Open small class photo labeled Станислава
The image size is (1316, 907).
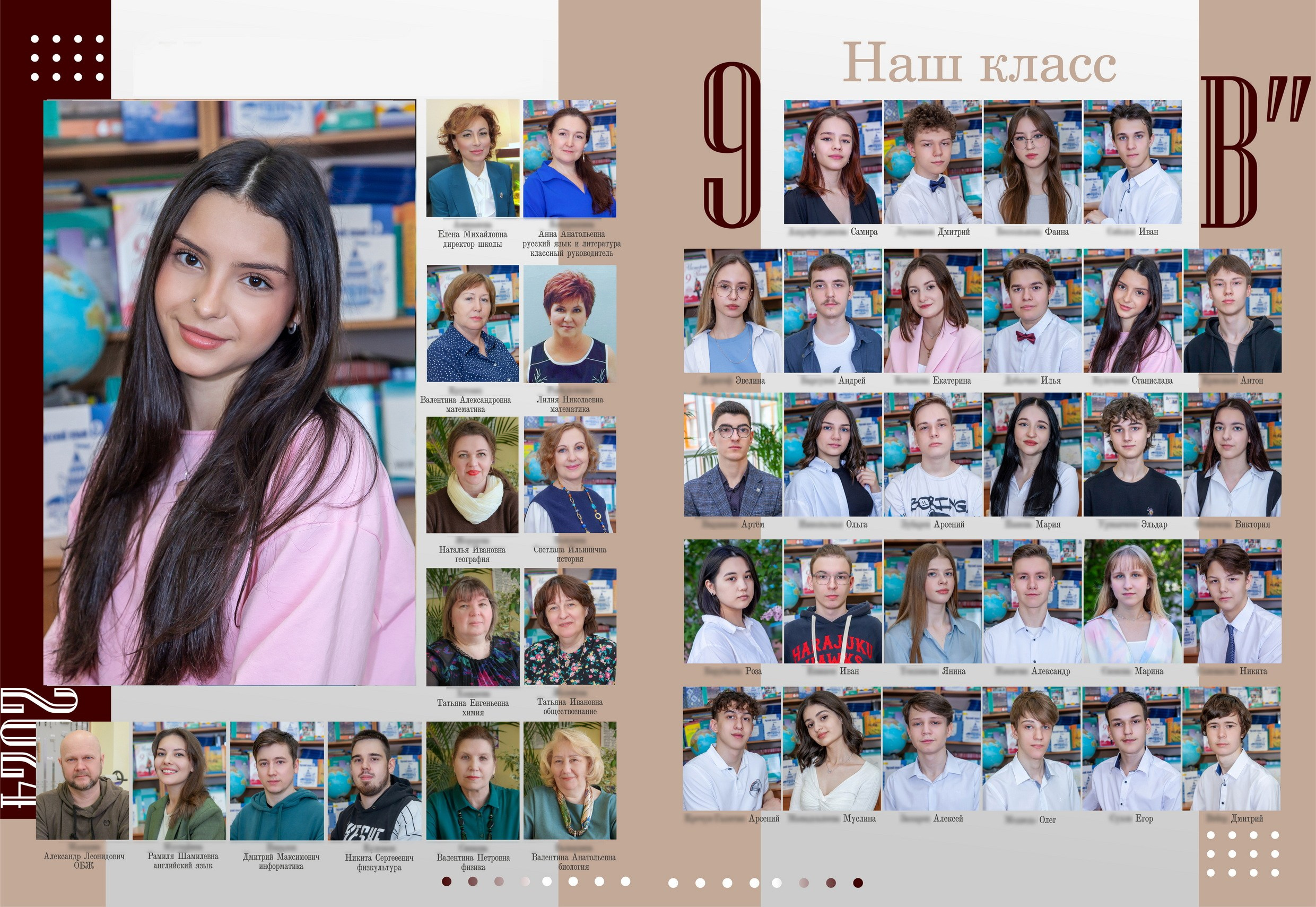coord(1132,311)
